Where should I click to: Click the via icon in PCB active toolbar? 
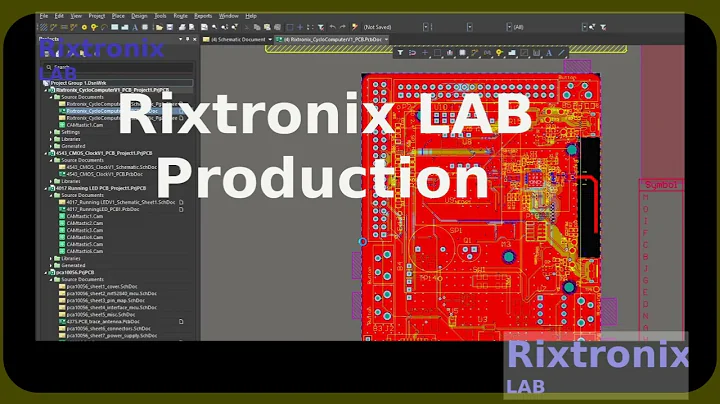point(499,53)
